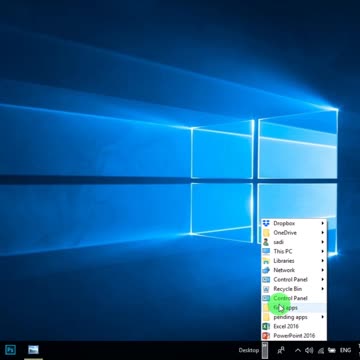Image resolution: width=360 pixels, height=360 pixels.
Task: Select the pending apps folder entry
Action: (294, 317)
